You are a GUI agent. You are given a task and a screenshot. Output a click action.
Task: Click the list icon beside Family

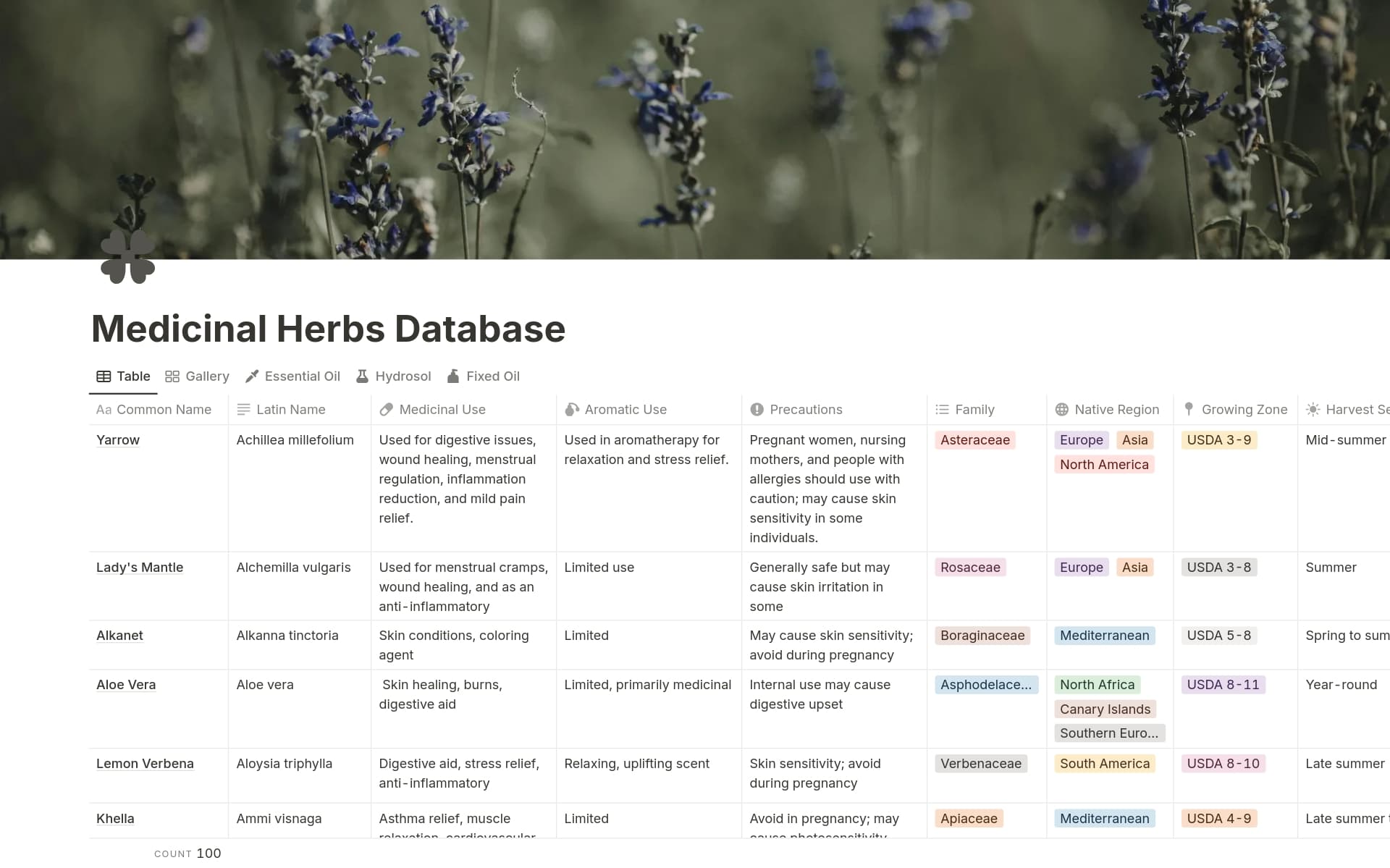pyautogui.click(x=942, y=410)
